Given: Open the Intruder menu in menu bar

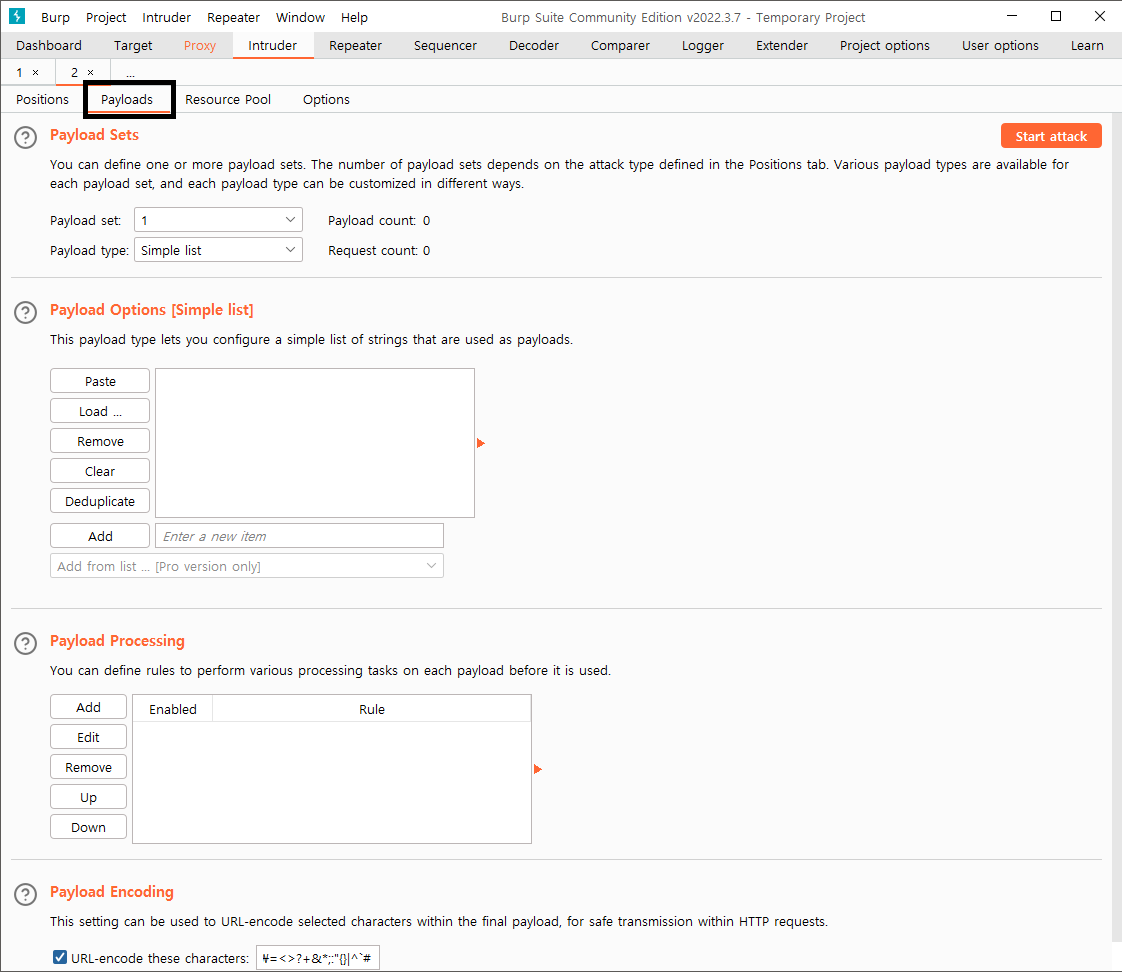Looking at the screenshot, I should [x=166, y=17].
